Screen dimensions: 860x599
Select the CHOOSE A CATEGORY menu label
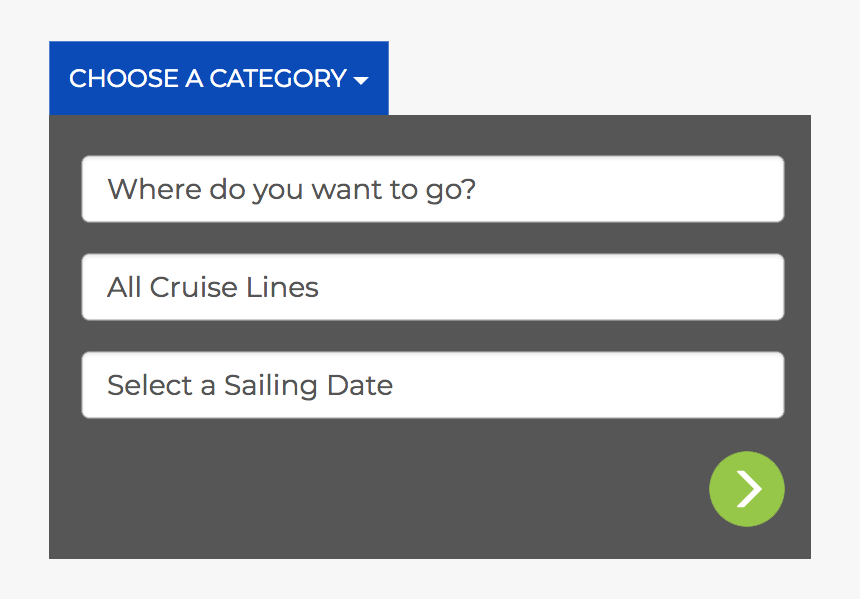coord(207,78)
